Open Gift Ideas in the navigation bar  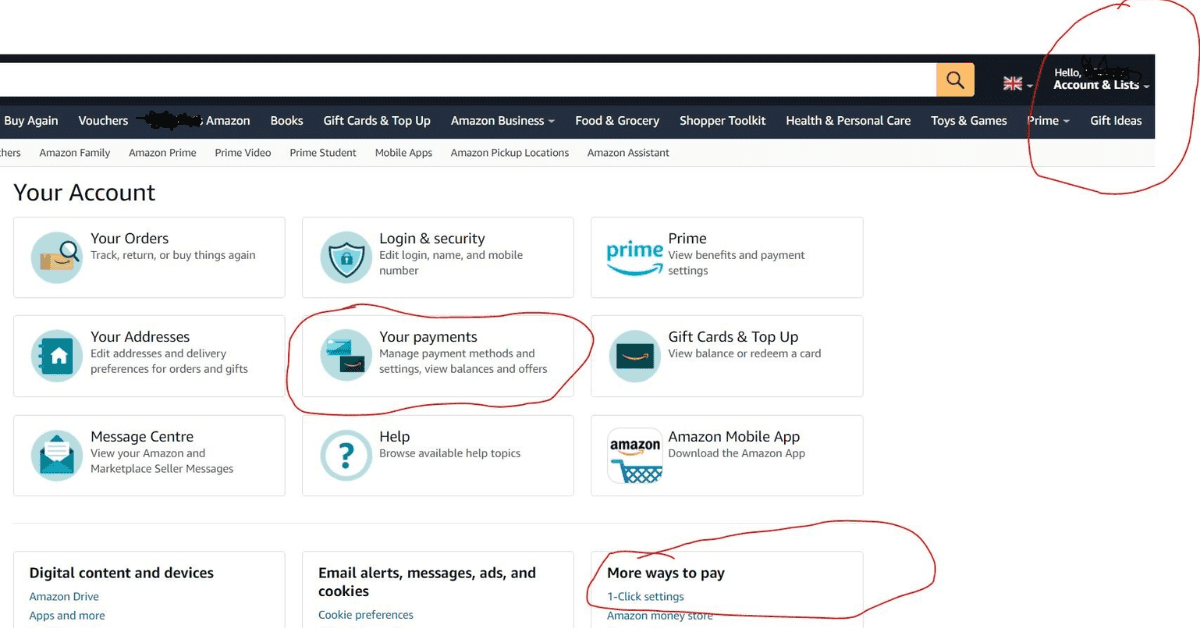1116,121
